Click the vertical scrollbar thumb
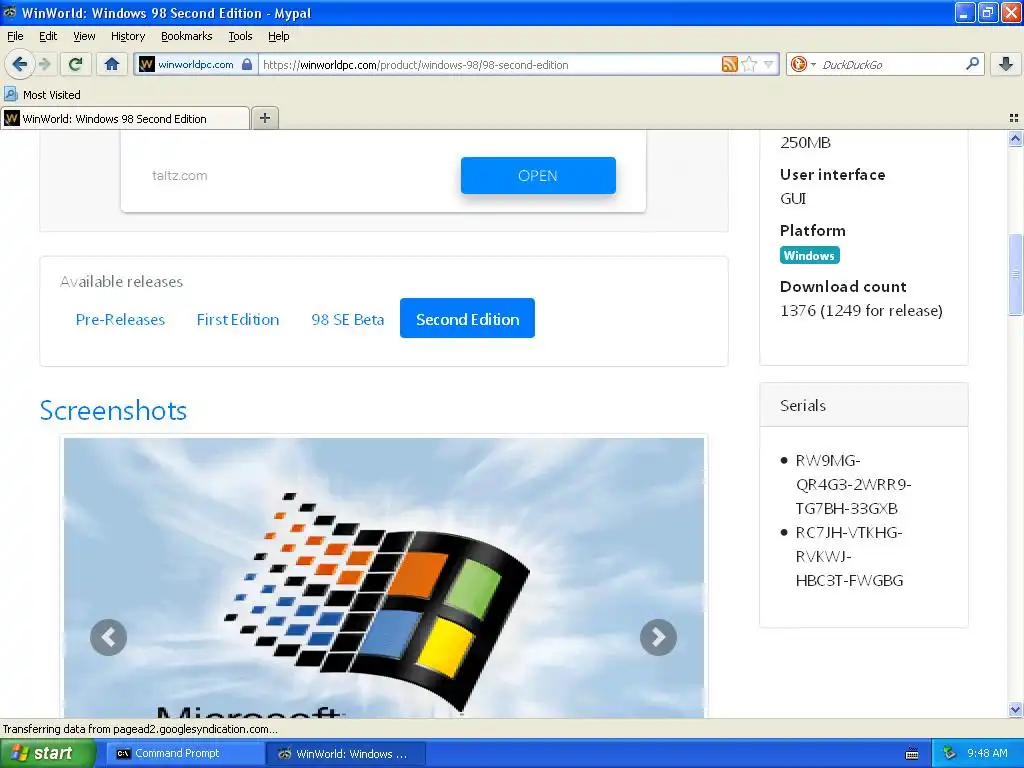The width and height of the screenshot is (1024, 768). point(1015,275)
